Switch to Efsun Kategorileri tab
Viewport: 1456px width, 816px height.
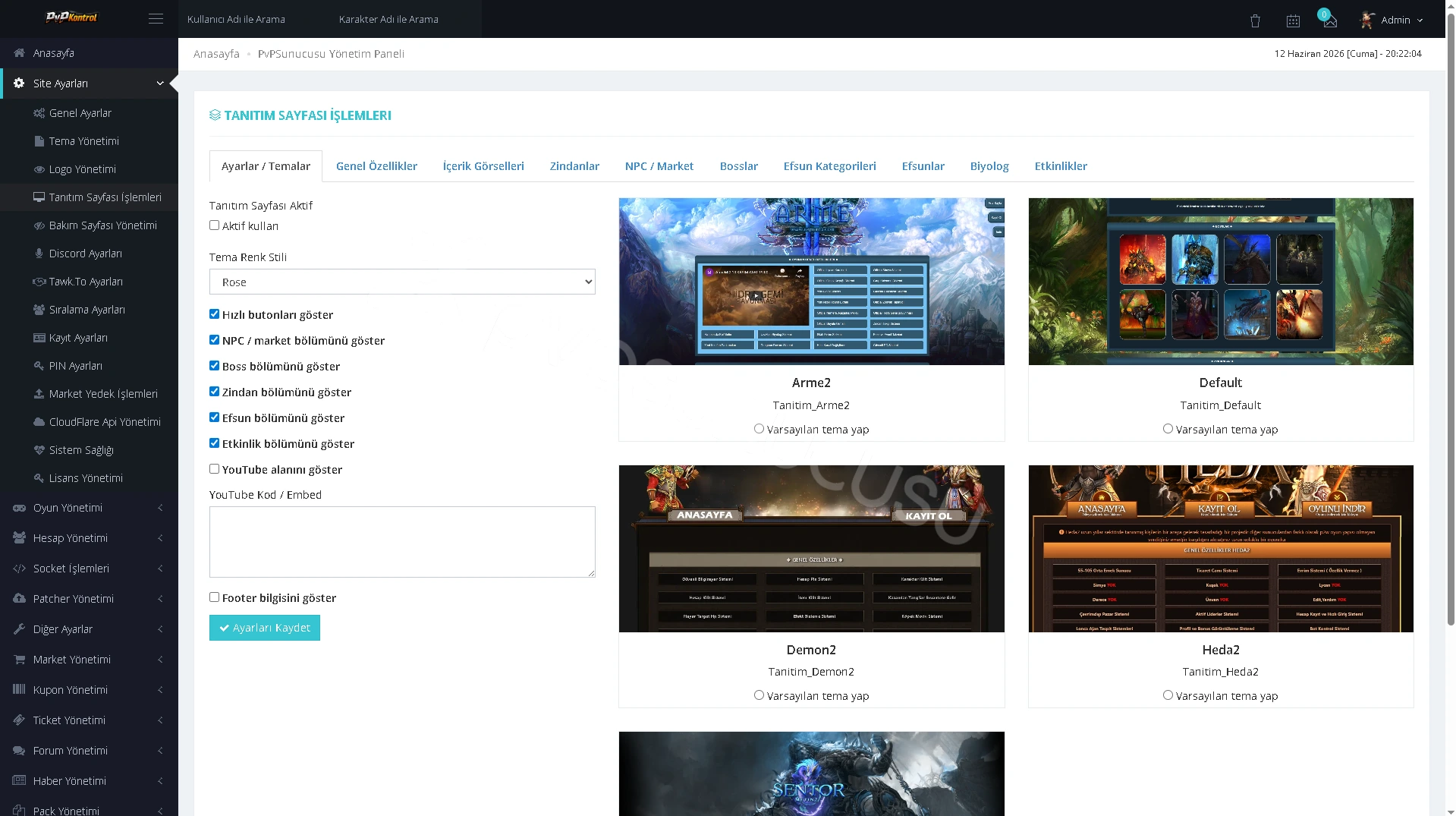pyautogui.click(x=829, y=166)
